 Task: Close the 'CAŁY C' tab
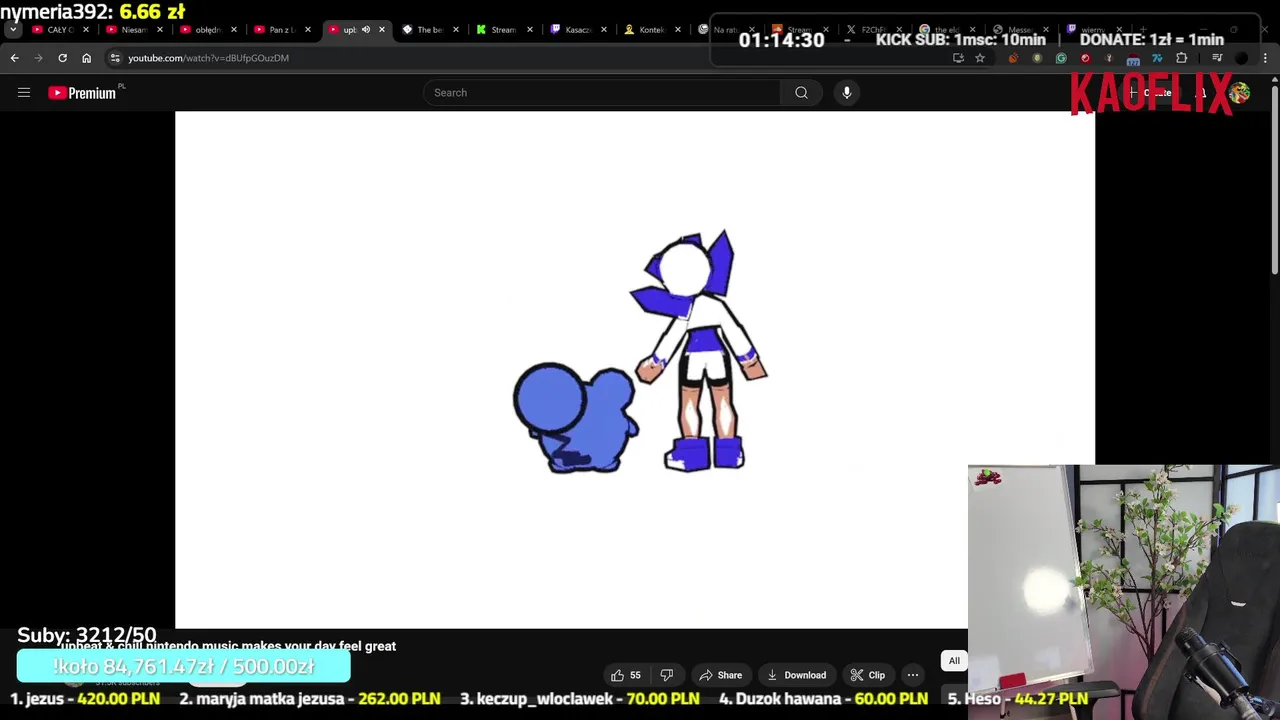point(85,30)
